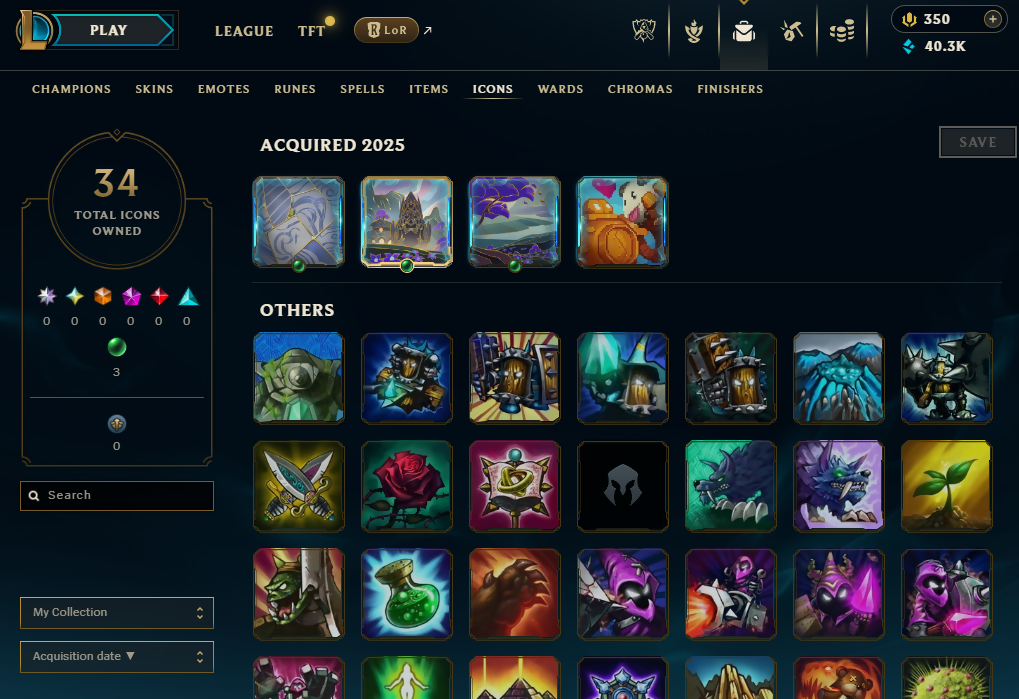Open the My Collection filter dropdown
This screenshot has width=1019, height=699.
[117, 613]
